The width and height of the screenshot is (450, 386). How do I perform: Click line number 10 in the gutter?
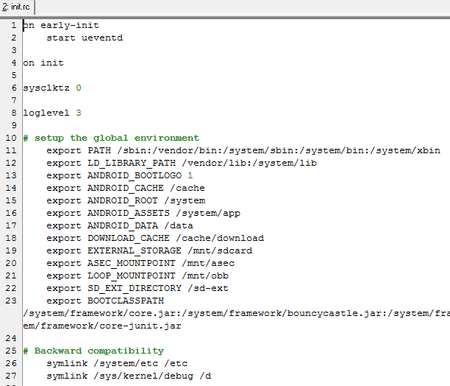(x=11, y=138)
